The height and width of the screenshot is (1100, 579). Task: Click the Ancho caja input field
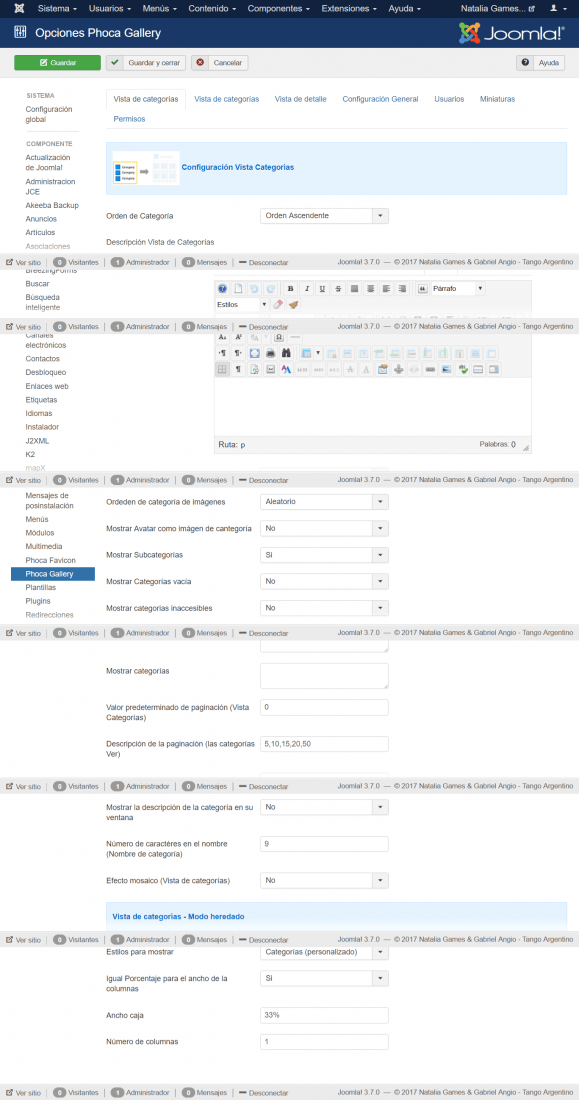(324, 1015)
